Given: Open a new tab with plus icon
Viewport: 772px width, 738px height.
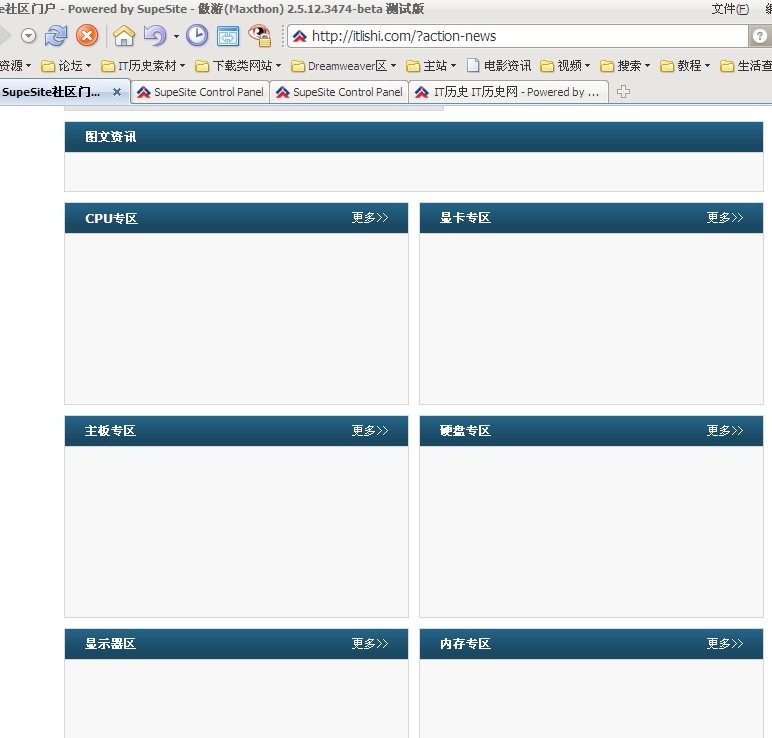Looking at the screenshot, I should (x=623, y=92).
